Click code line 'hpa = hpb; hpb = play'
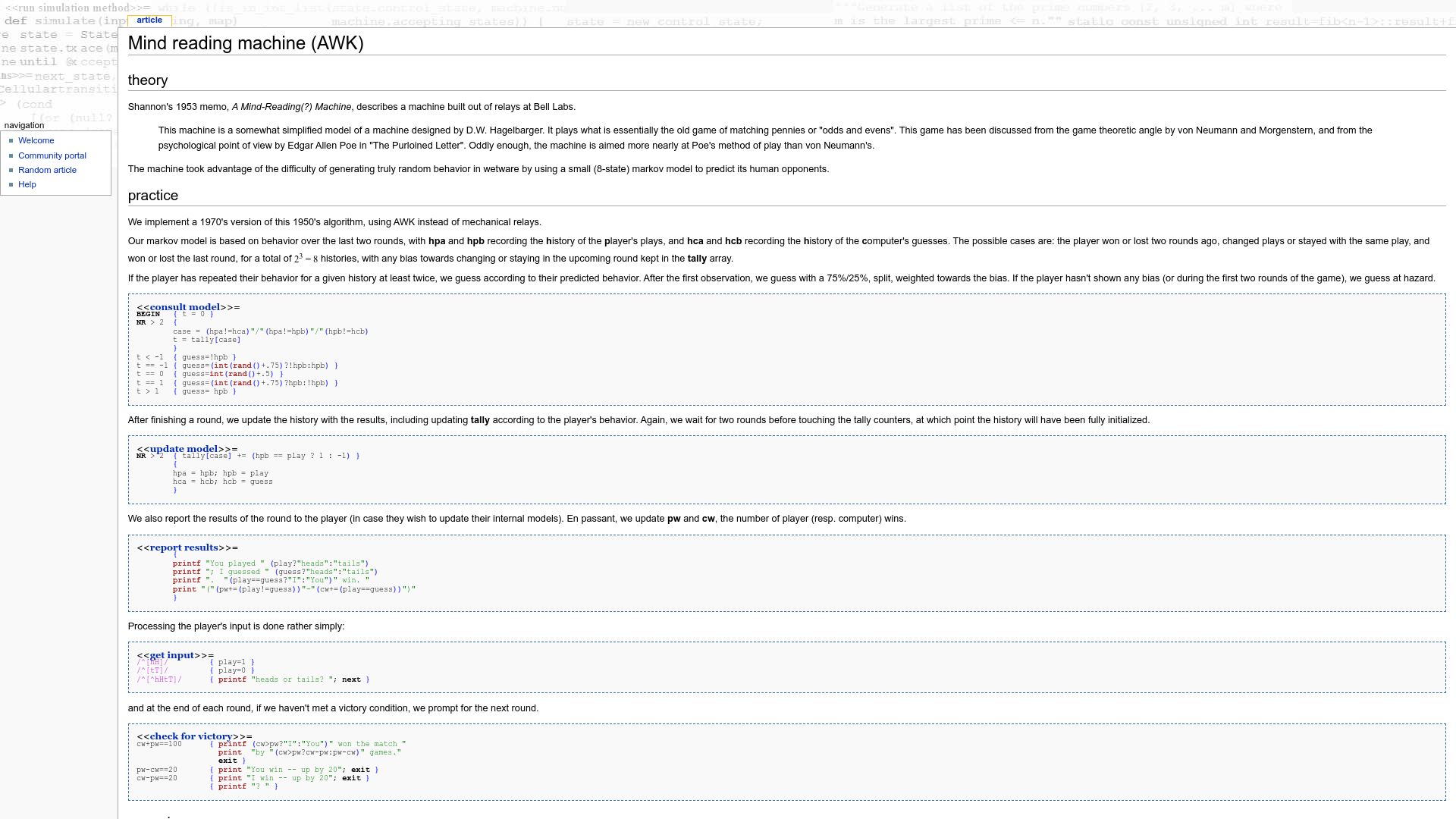The image size is (1456, 819). [x=221, y=473]
